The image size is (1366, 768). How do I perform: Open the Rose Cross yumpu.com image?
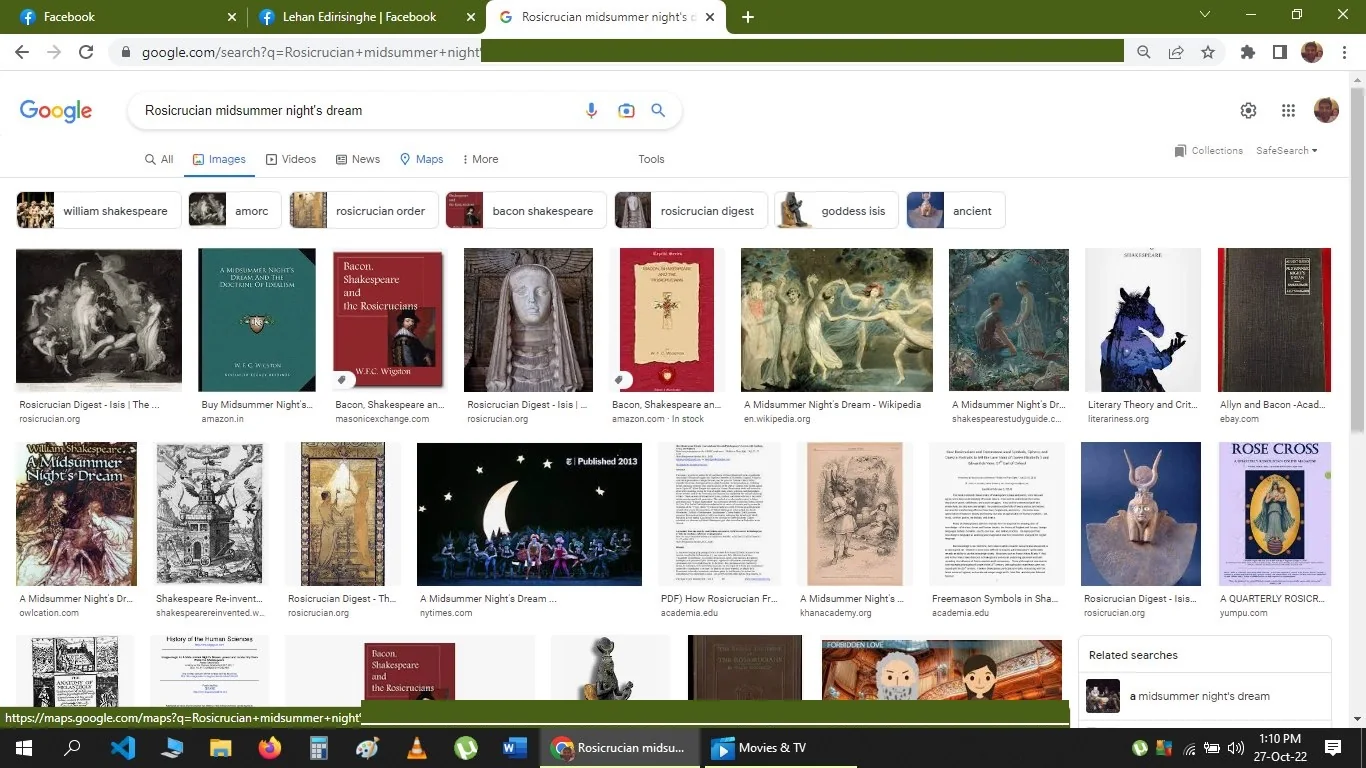pyautogui.click(x=1275, y=514)
